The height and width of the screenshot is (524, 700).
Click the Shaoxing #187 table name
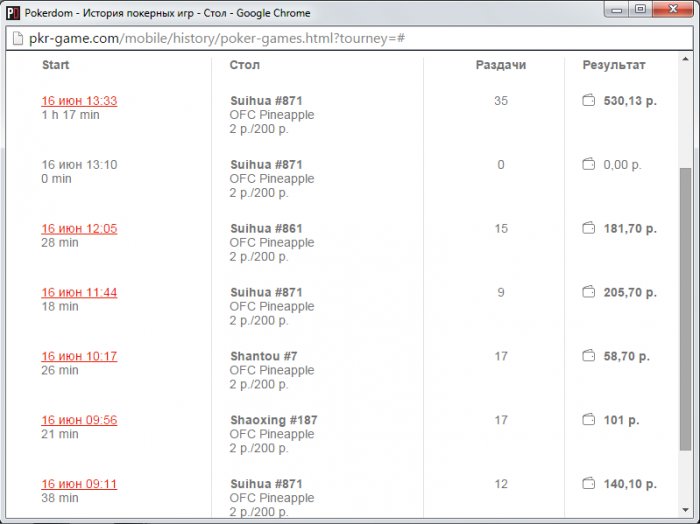coord(274,420)
